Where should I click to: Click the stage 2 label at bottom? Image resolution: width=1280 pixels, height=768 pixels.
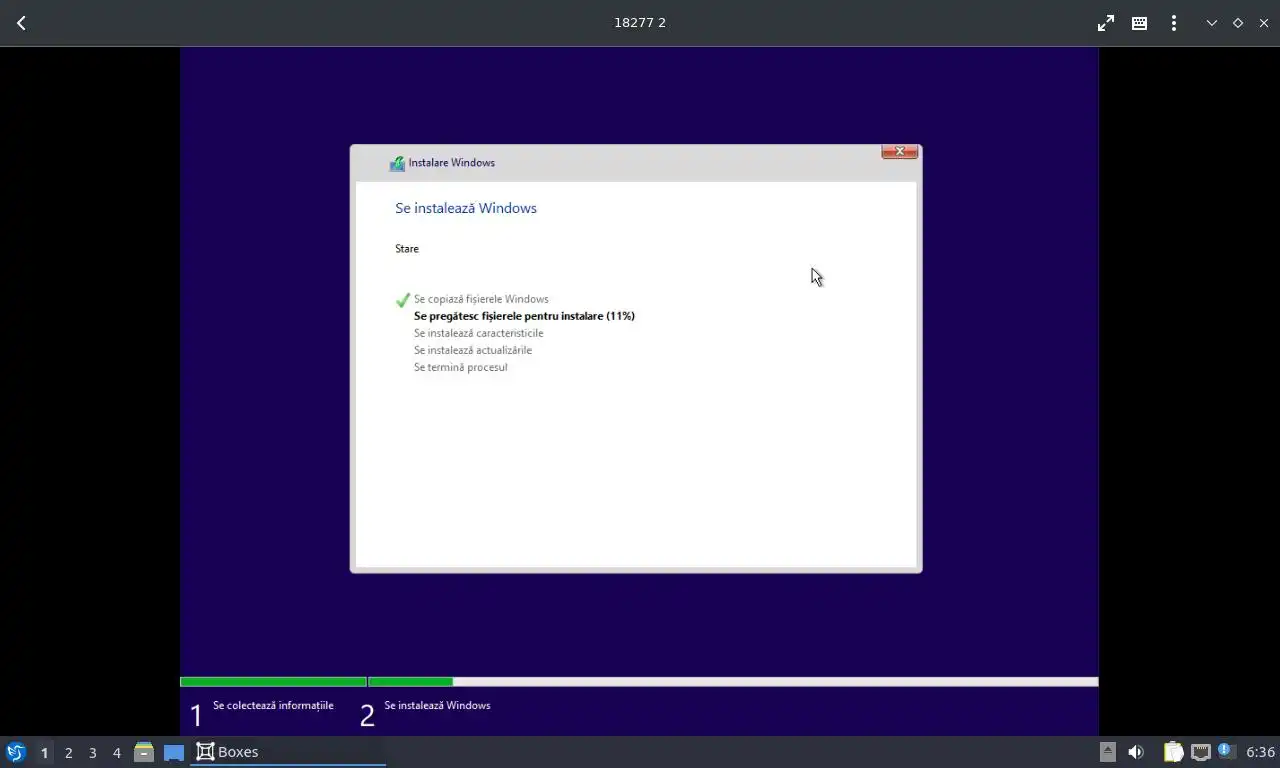[437, 705]
